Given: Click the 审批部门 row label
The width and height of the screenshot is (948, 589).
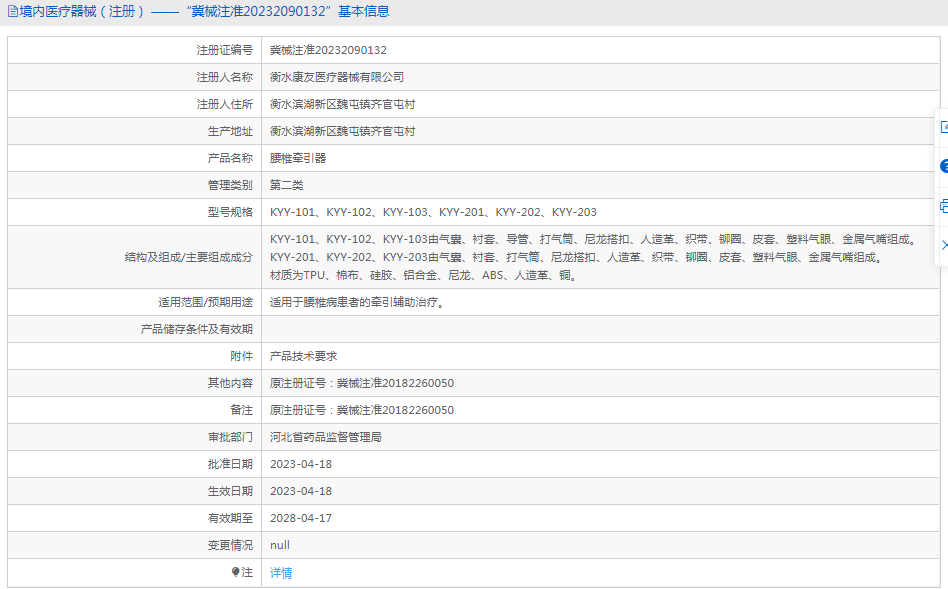Looking at the screenshot, I should click(230, 437).
